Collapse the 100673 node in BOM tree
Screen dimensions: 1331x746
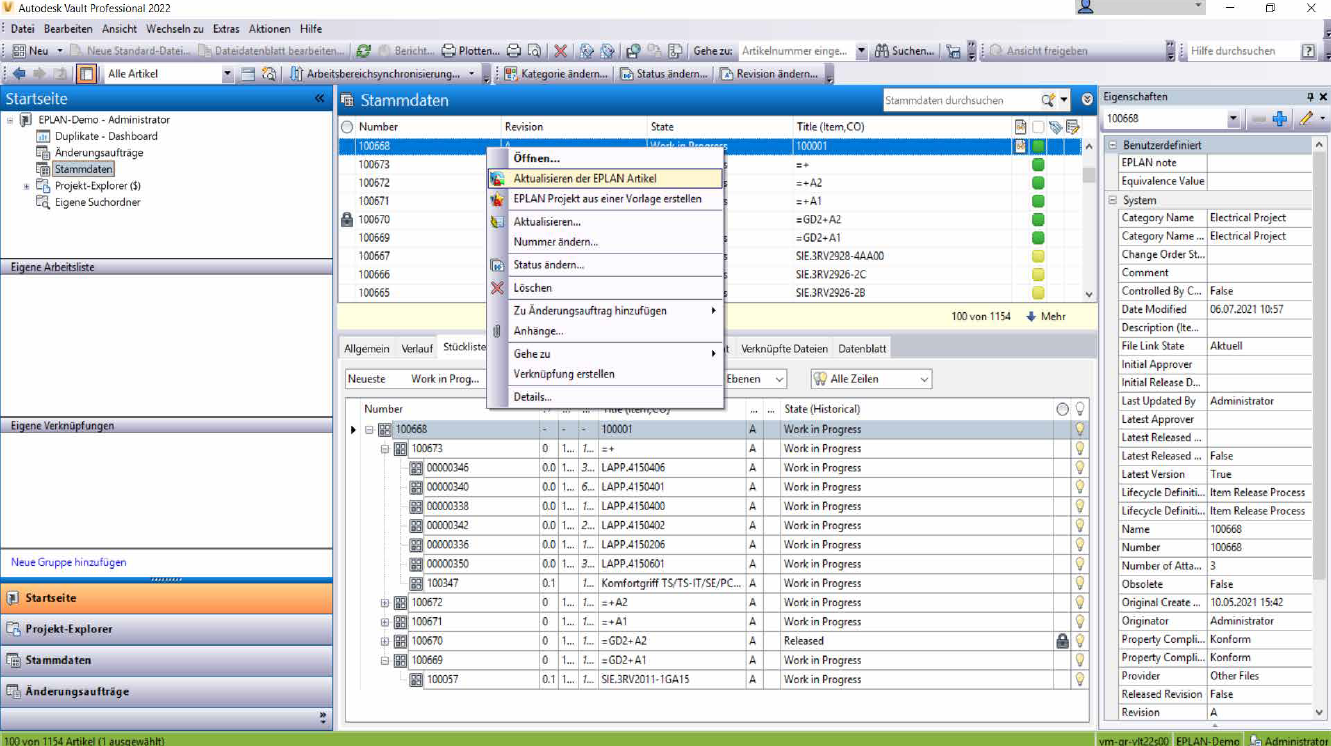tap(386, 449)
